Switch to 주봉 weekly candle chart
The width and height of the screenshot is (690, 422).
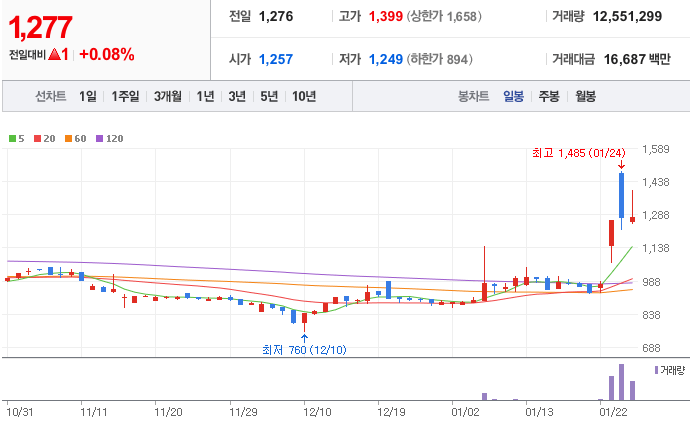(x=549, y=96)
